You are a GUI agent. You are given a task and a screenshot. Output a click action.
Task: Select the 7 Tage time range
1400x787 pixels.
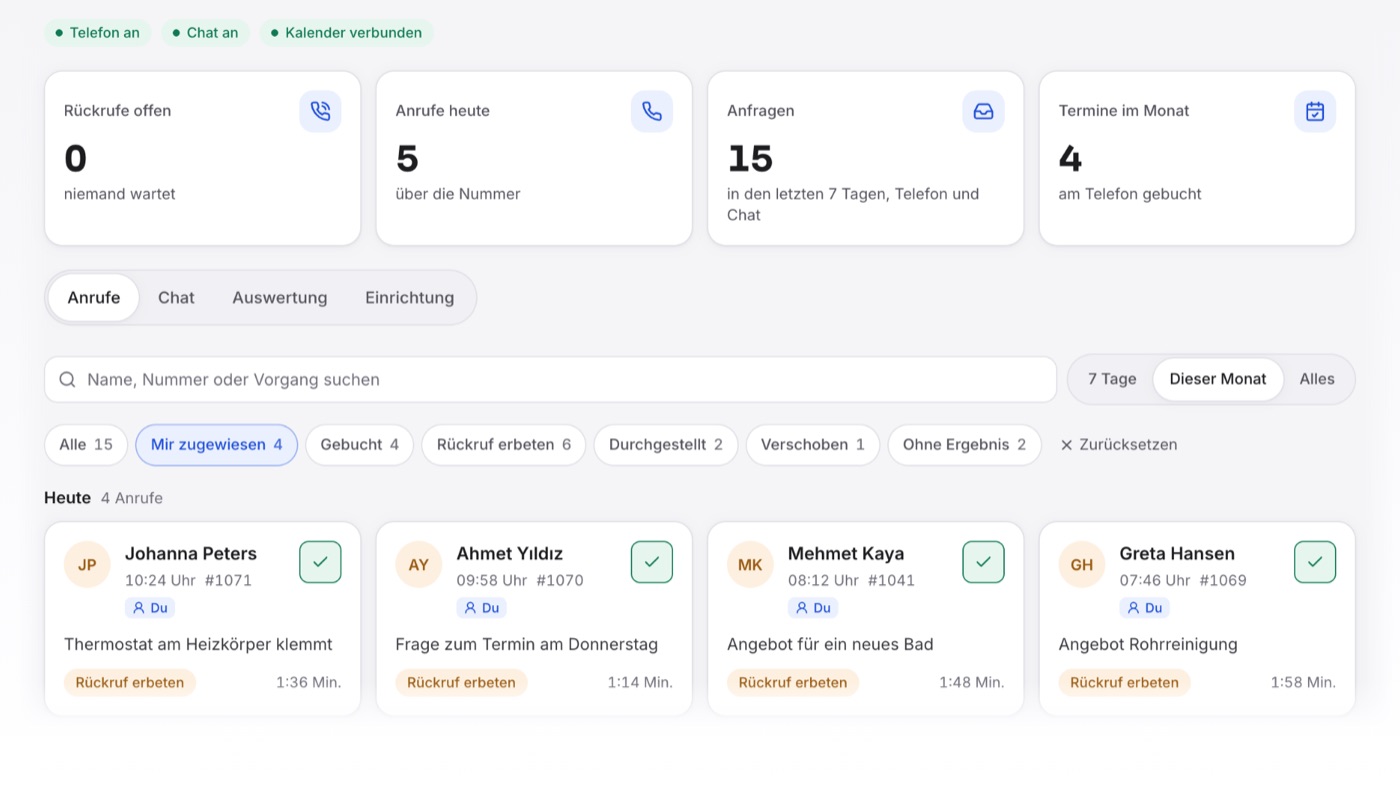[x=1112, y=380]
